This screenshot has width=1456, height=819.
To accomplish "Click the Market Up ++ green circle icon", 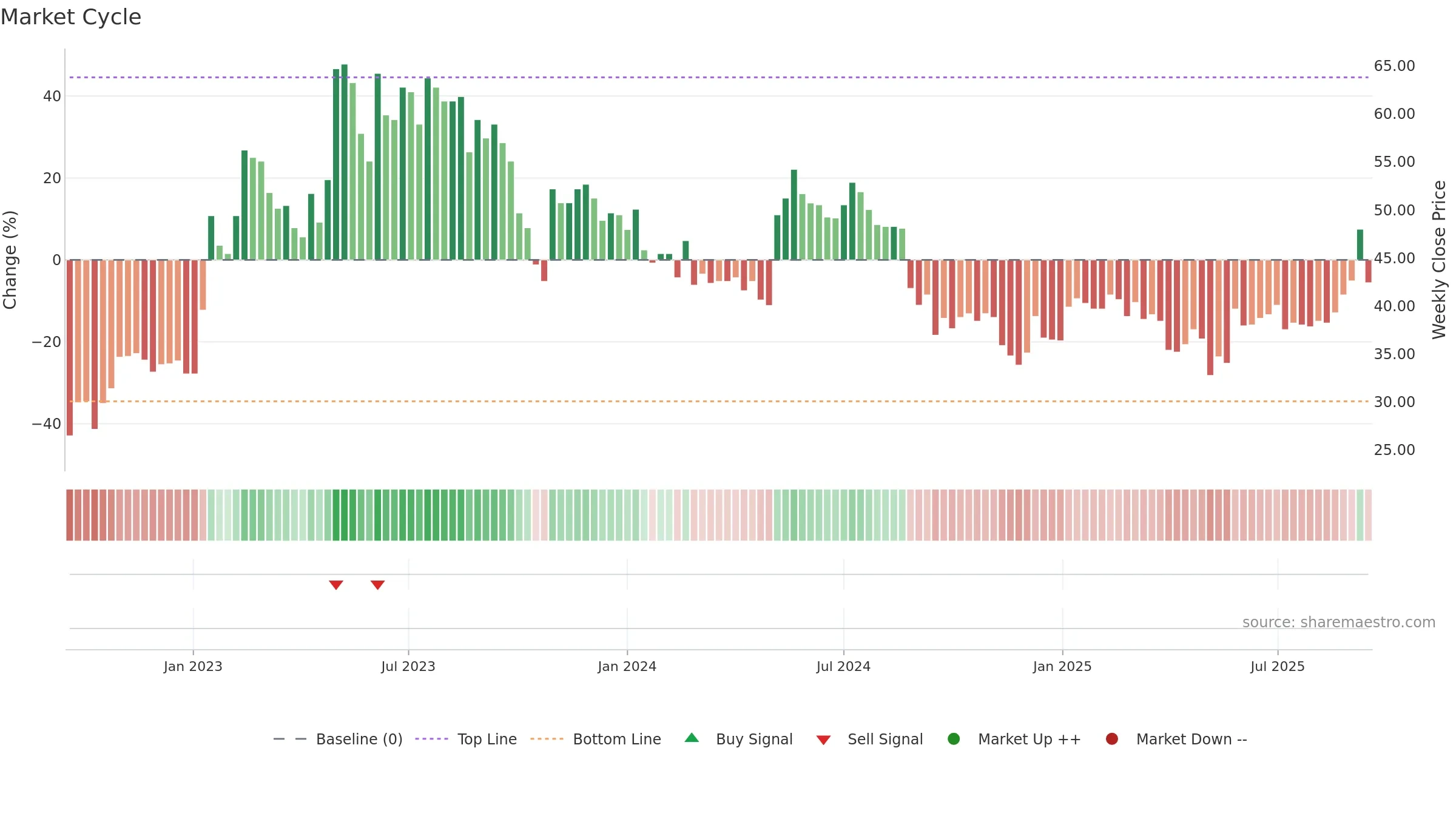I will [954, 739].
